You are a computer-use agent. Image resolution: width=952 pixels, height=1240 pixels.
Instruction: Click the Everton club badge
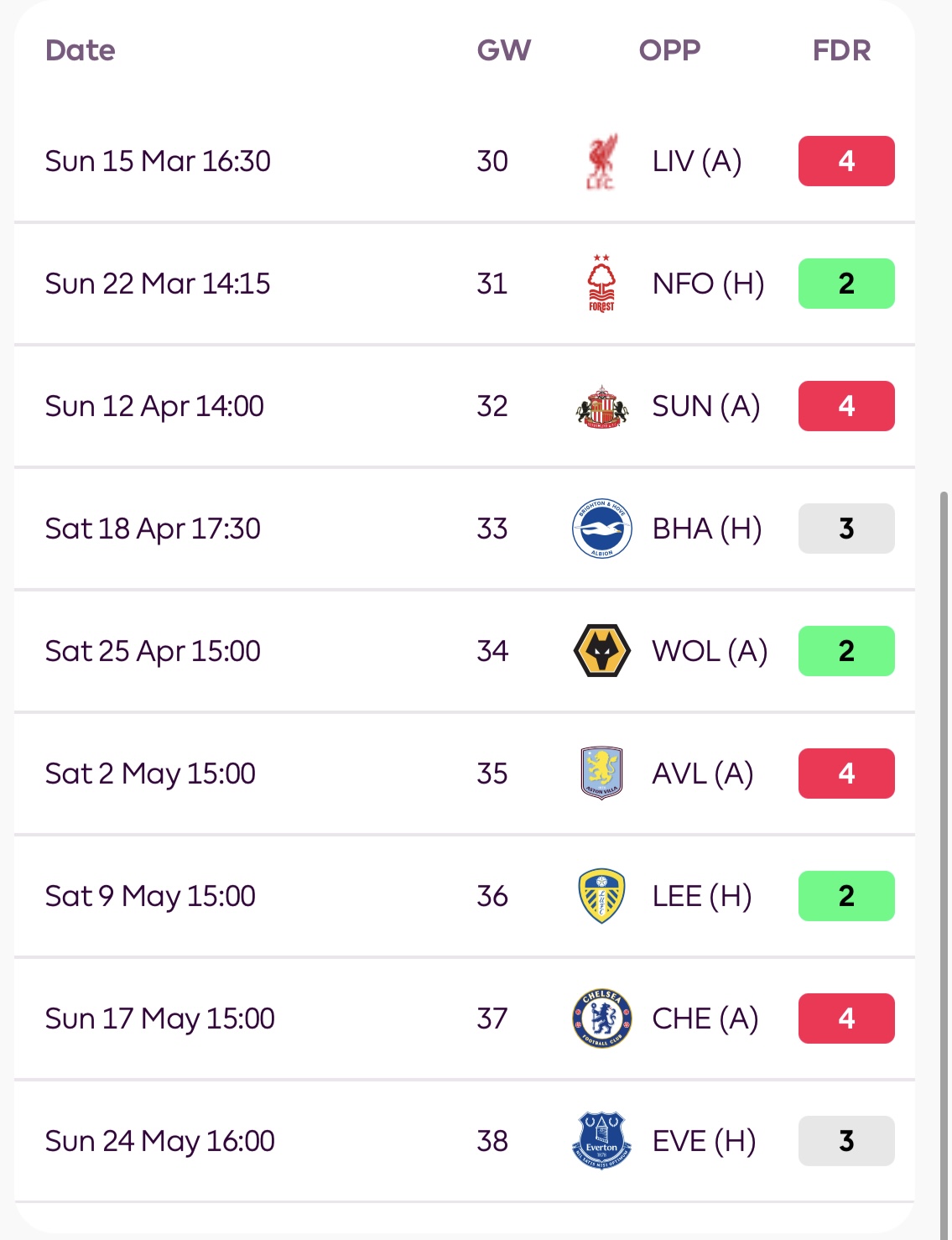601,1141
